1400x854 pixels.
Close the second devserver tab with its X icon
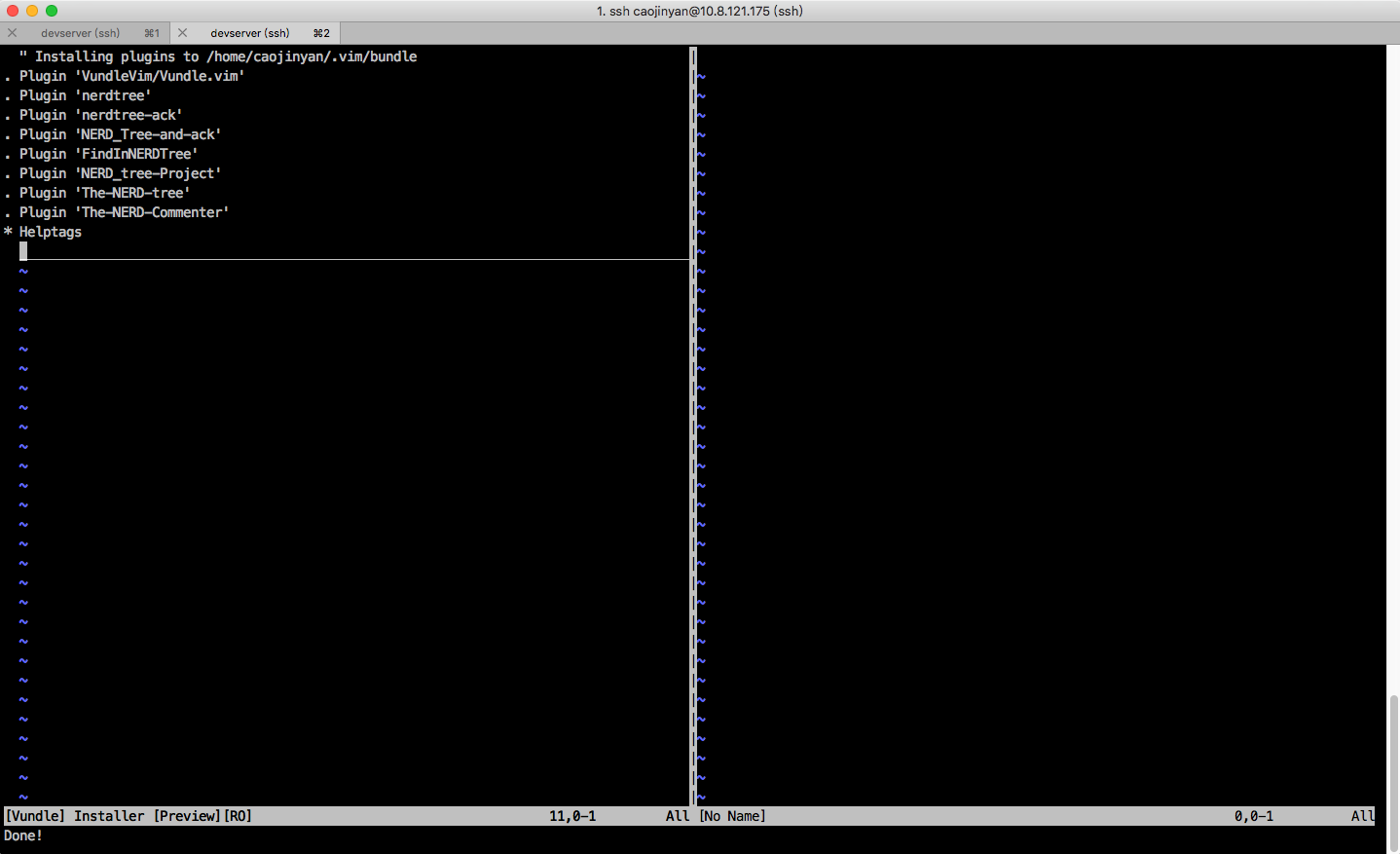click(x=182, y=32)
